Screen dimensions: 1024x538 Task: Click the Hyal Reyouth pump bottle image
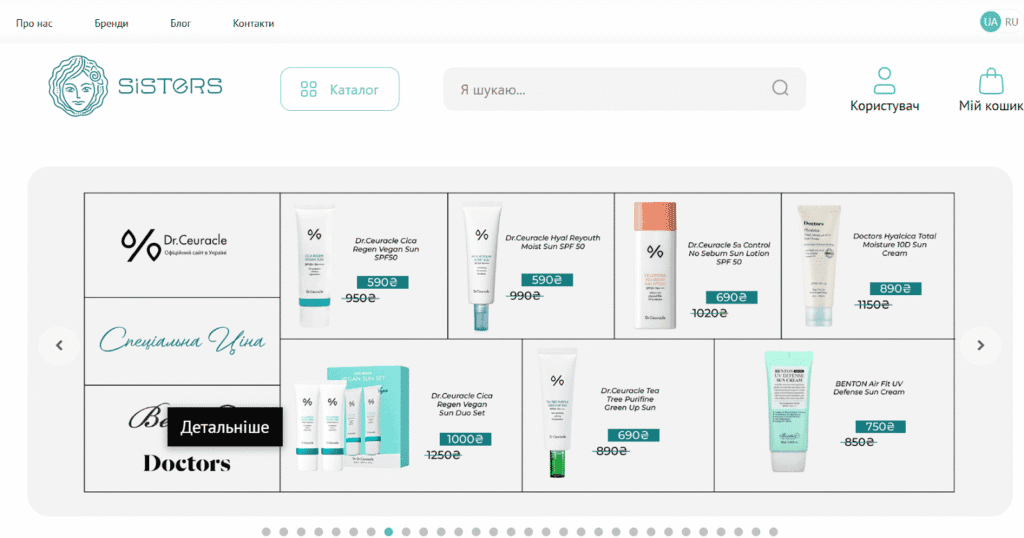481,268
